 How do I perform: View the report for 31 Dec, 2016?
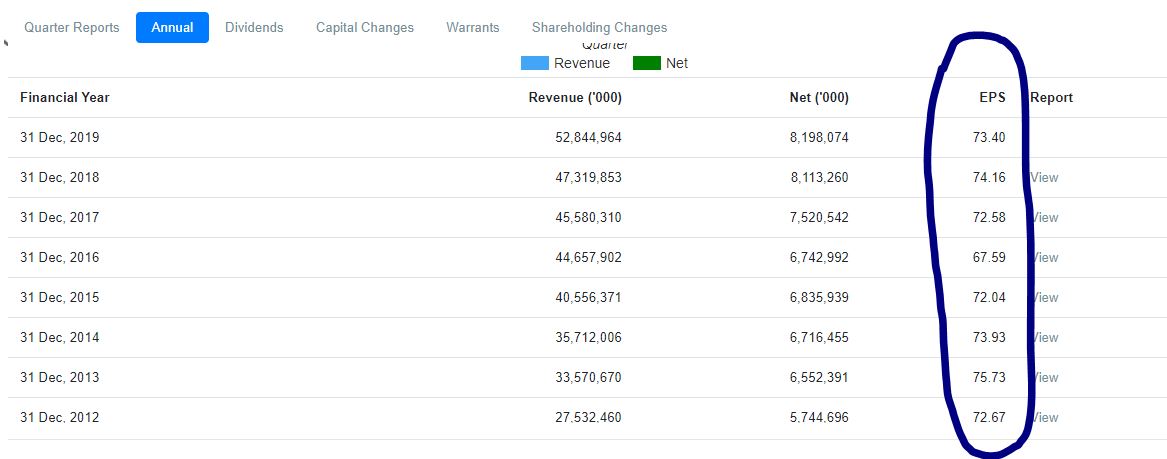pos(1045,258)
